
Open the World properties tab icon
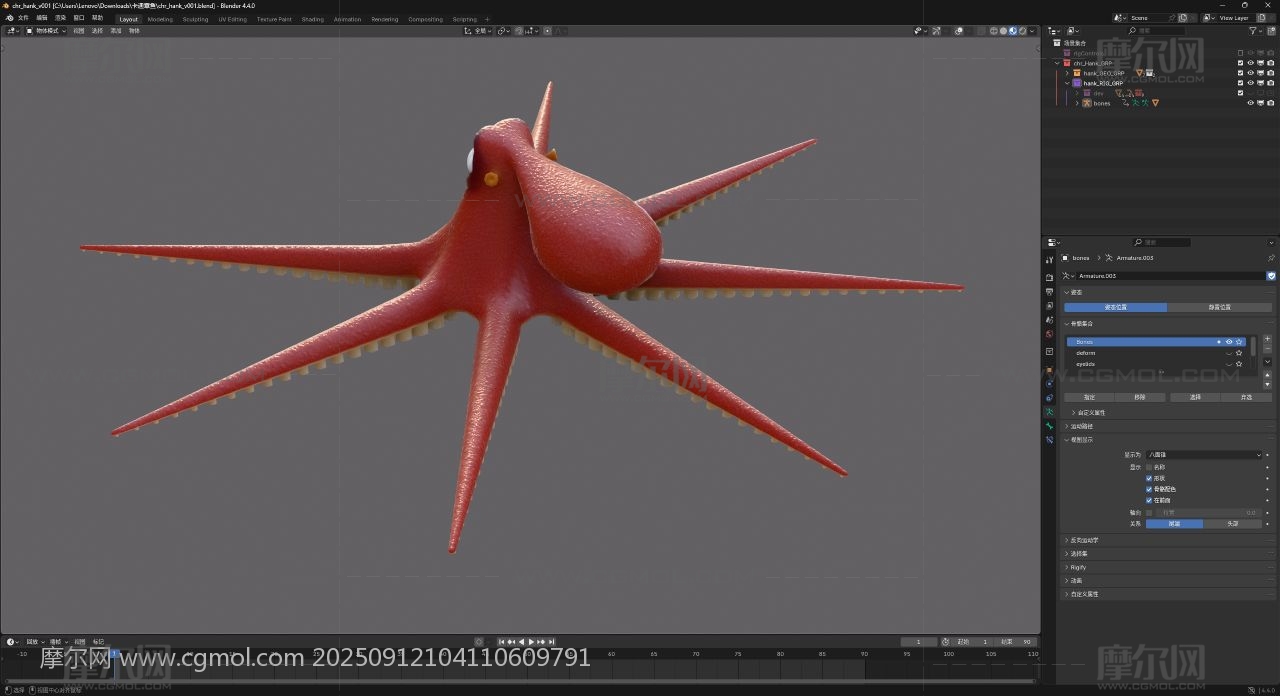coord(1049,333)
